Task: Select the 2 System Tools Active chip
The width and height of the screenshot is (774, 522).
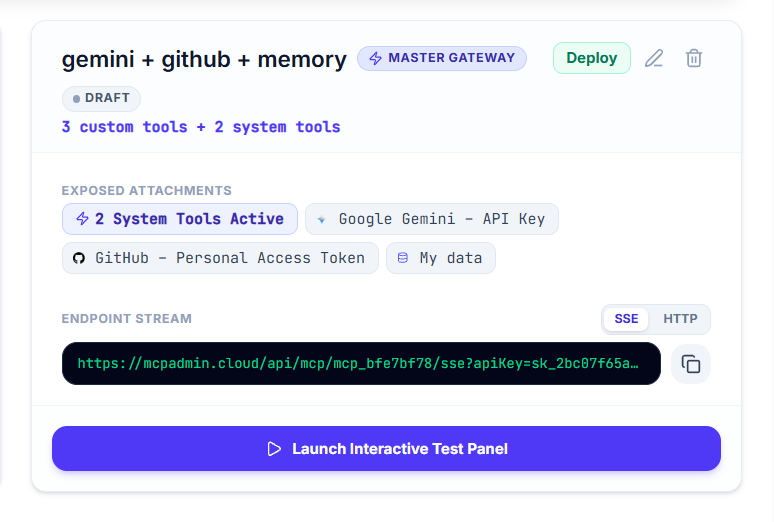Action: tap(180, 219)
